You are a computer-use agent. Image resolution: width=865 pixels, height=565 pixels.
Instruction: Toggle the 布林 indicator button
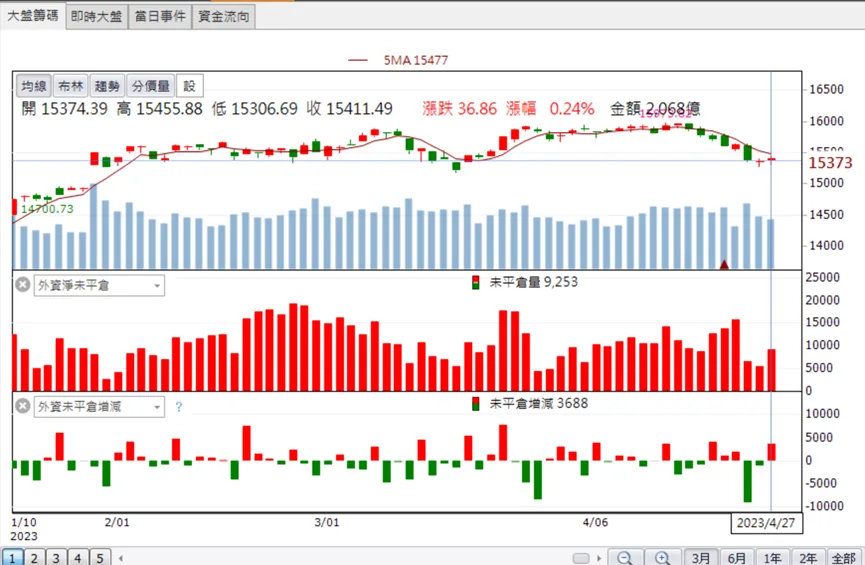click(x=71, y=86)
